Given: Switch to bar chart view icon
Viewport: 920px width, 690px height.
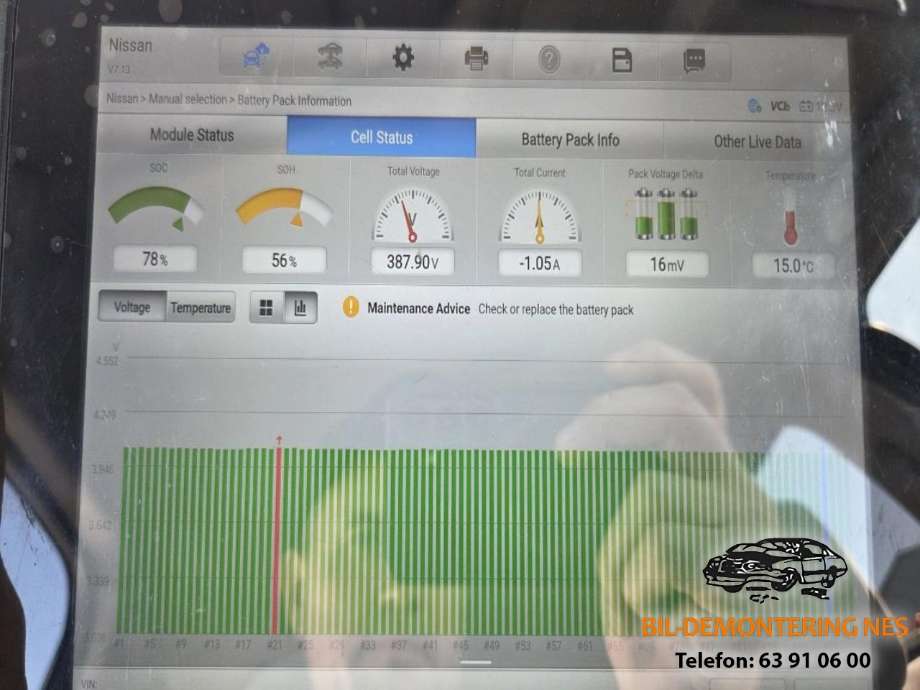Looking at the screenshot, I should [x=300, y=307].
